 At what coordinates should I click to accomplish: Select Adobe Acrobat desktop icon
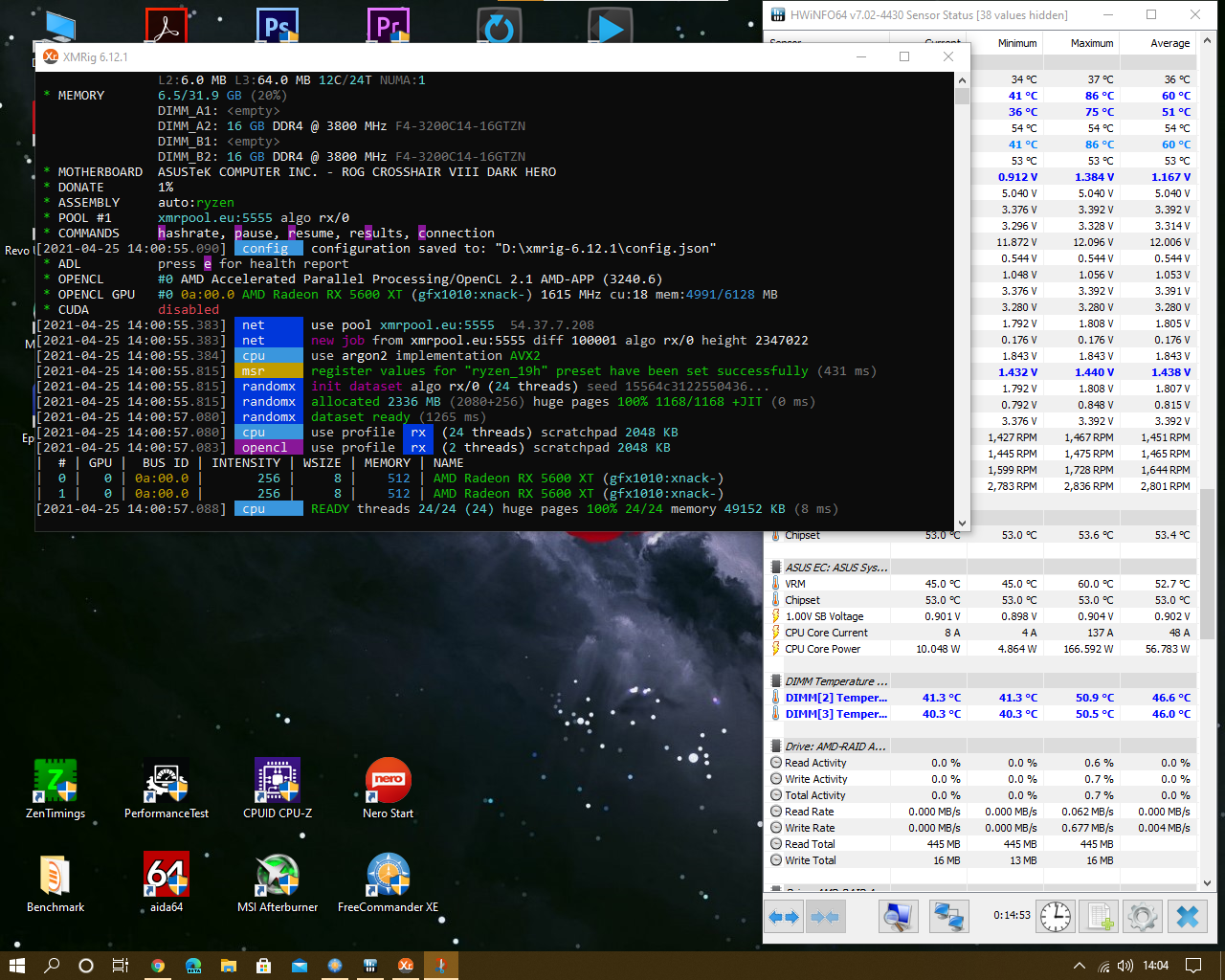167,25
